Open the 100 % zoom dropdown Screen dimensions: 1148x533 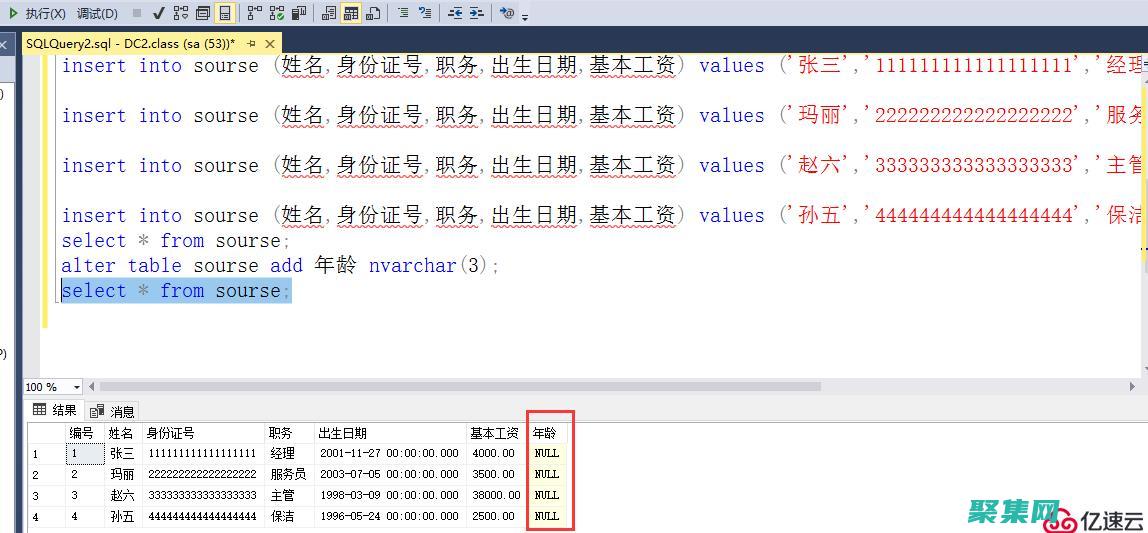point(76,387)
